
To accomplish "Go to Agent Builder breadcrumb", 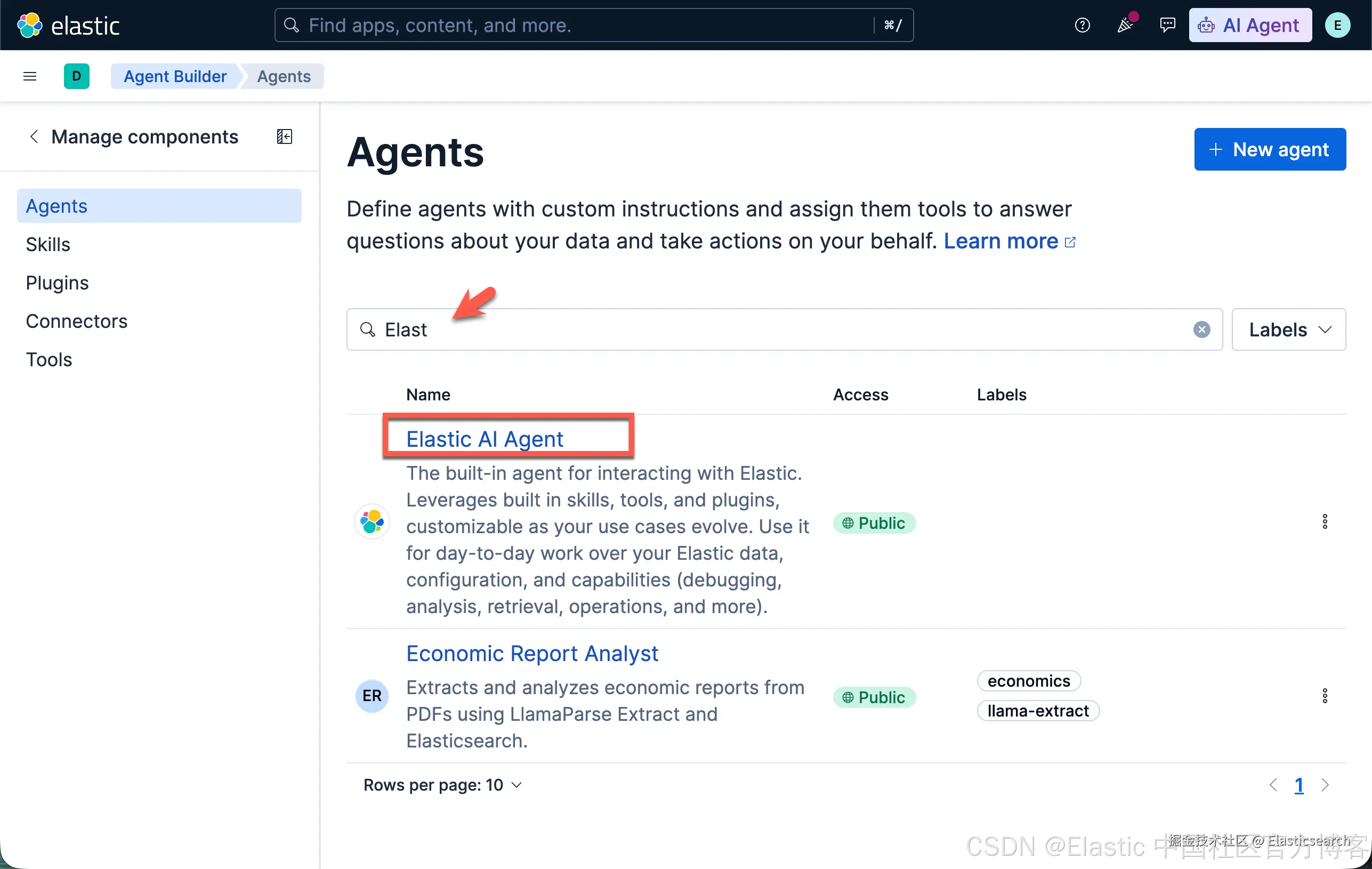I will pyautogui.click(x=175, y=76).
